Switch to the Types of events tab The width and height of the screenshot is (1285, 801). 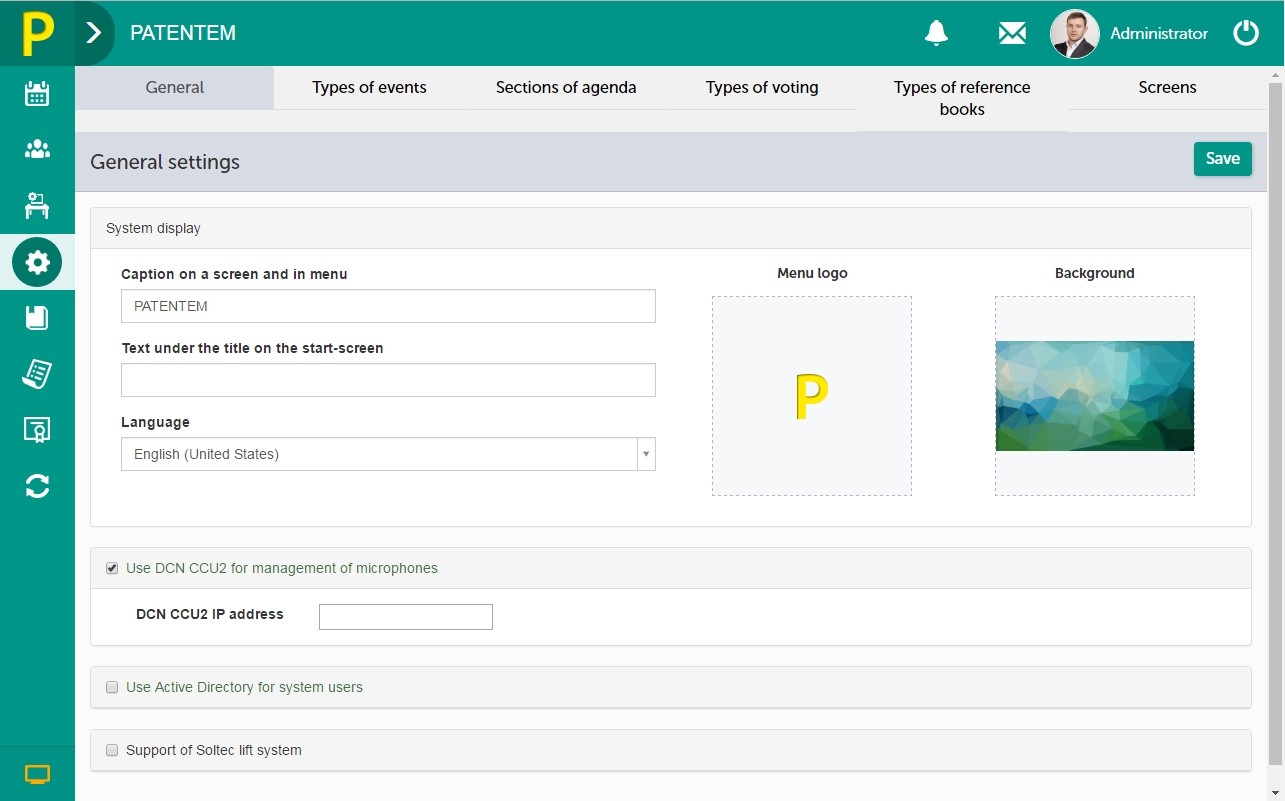pyautogui.click(x=369, y=88)
